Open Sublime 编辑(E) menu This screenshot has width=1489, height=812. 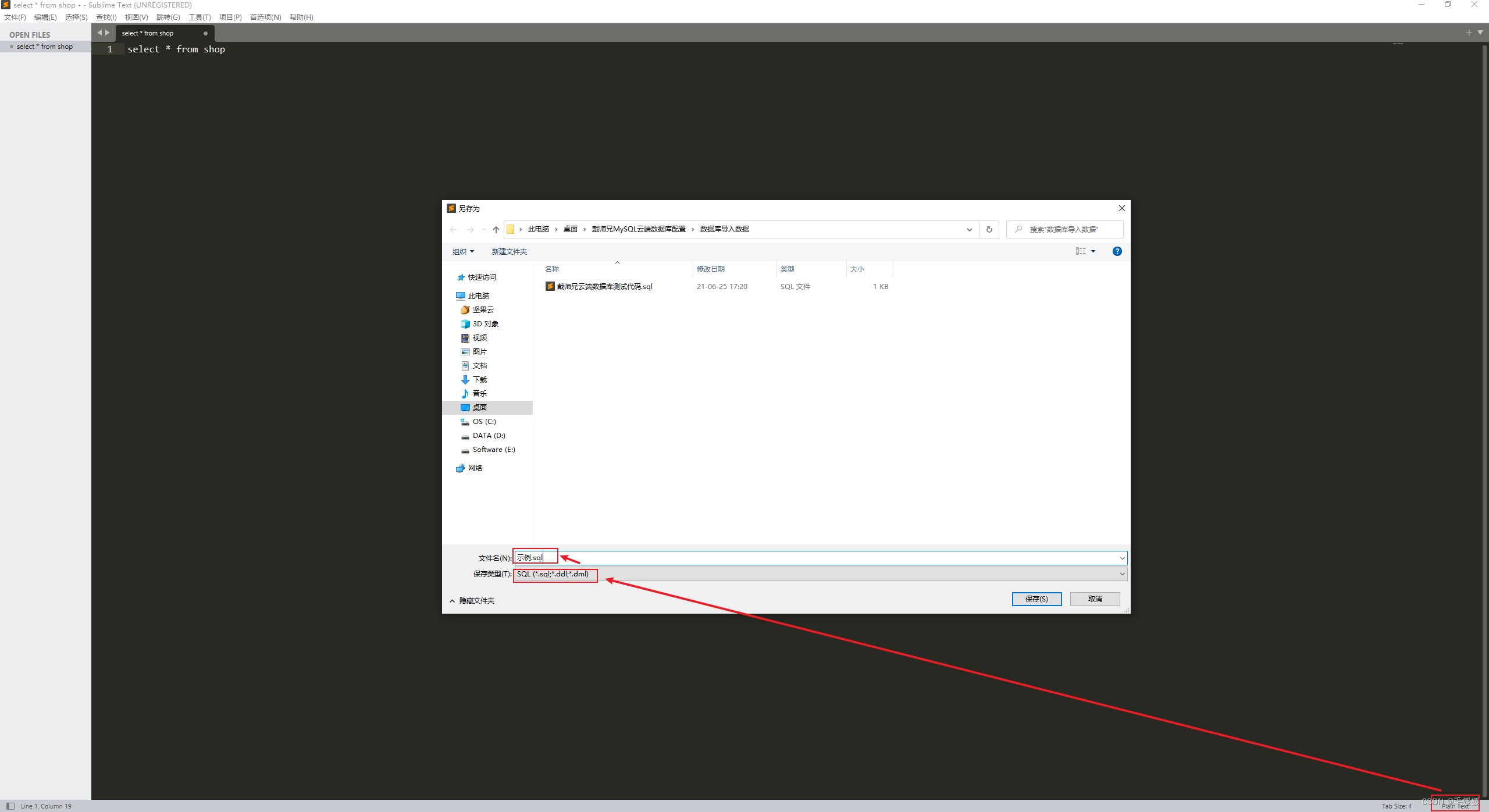click(x=45, y=17)
